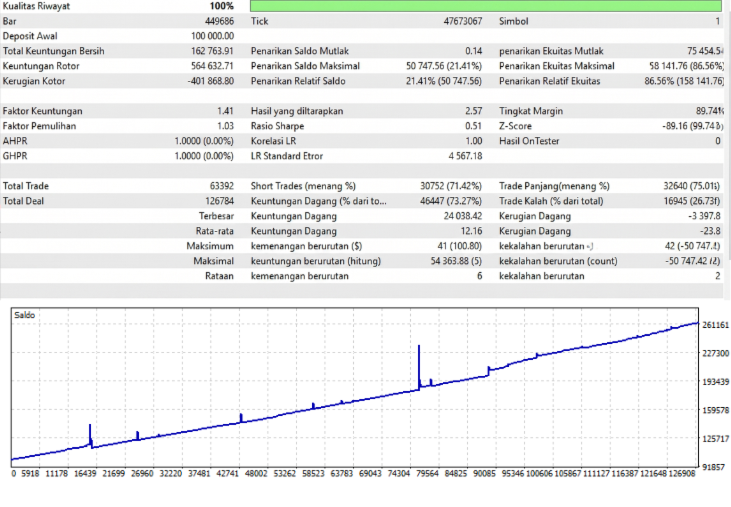Screen dimensions: 731x507
Task: Select the 261161 label on the vertical axis
Action: (715, 325)
